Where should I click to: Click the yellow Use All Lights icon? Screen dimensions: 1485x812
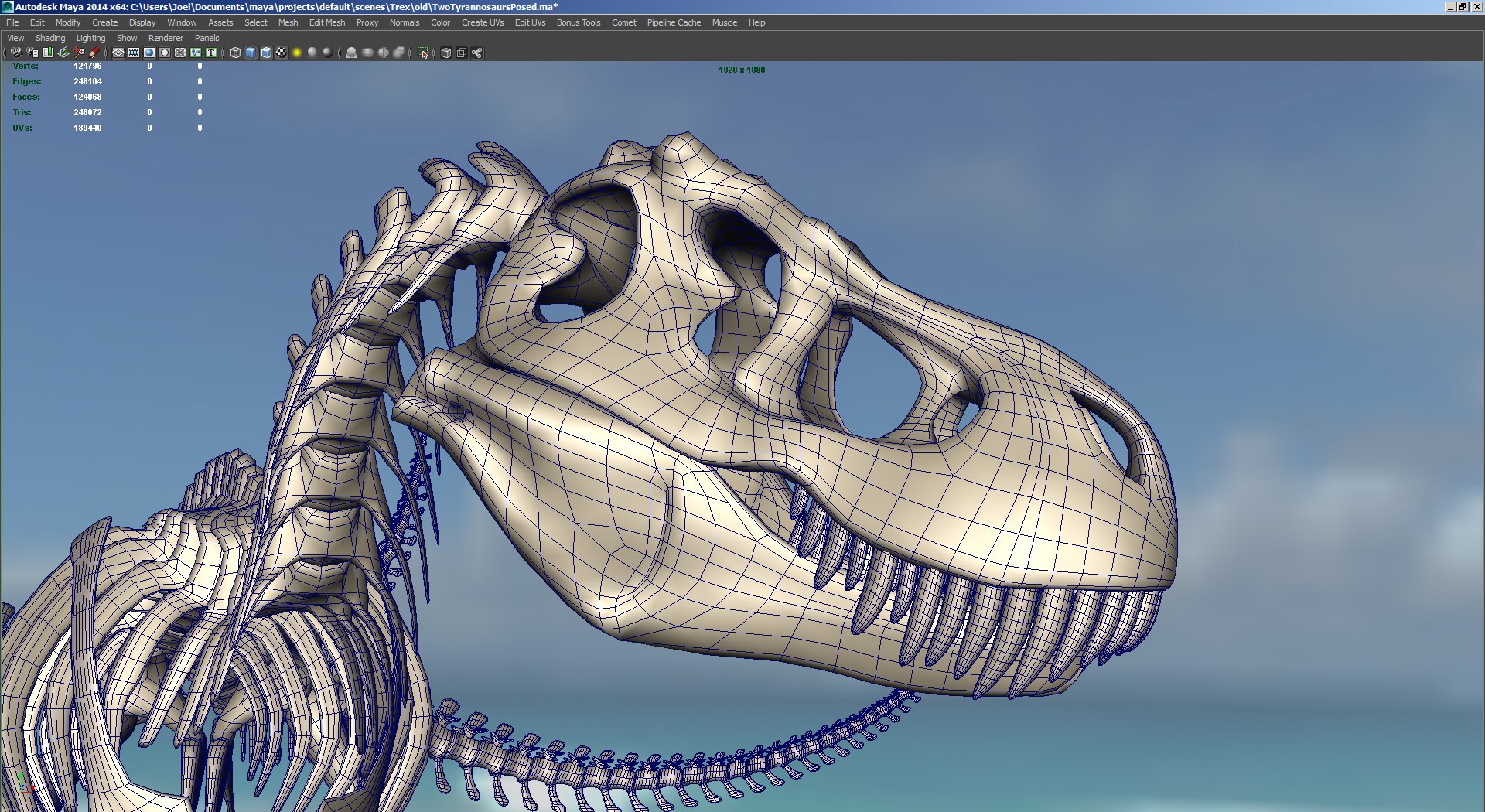[297, 53]
